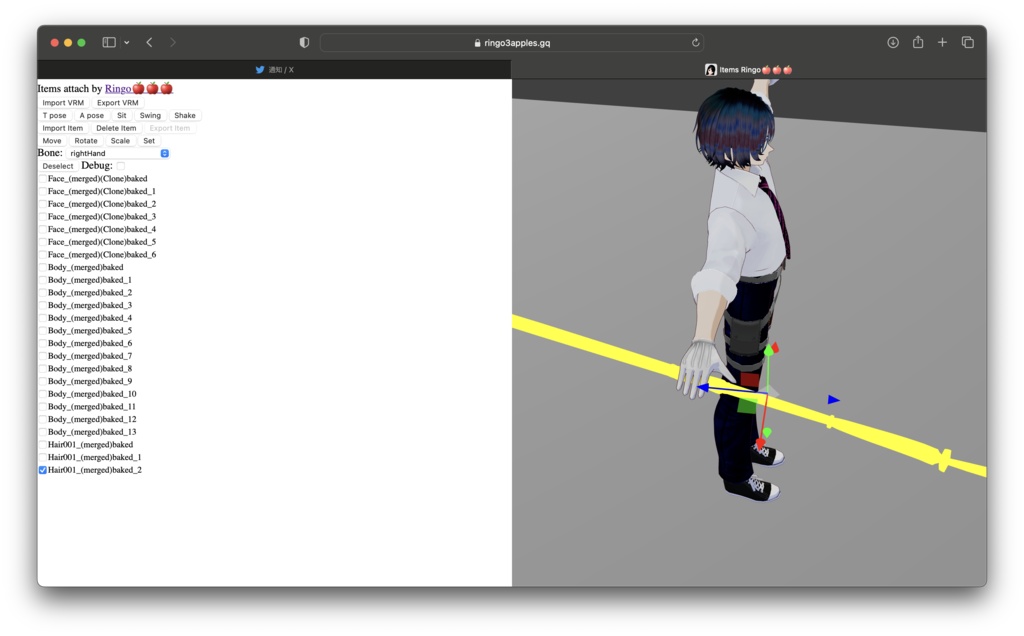Image resolution: width=1024 pixels, height=636 pixels.
Task: Select Scale transform mode
Action: click(x=120, y=140)
